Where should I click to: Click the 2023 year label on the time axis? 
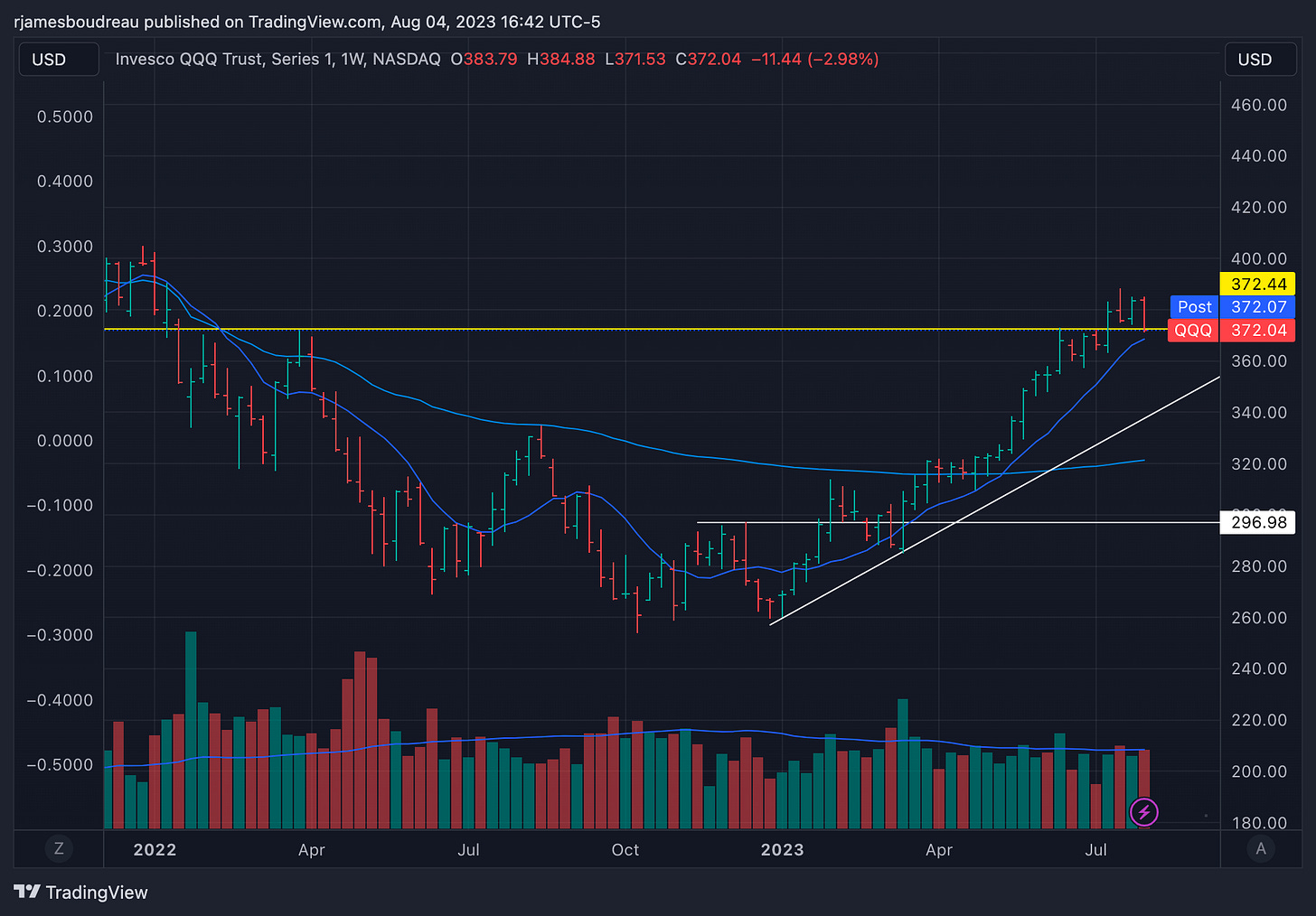click(x=782, y=850)
